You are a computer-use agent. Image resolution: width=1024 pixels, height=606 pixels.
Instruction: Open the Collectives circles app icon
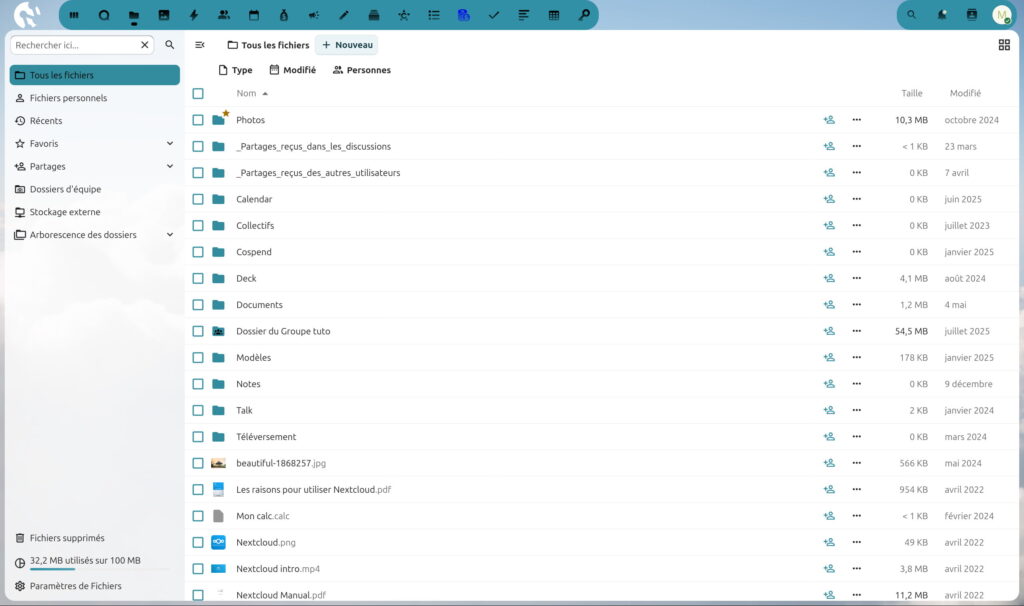point(404,15)
